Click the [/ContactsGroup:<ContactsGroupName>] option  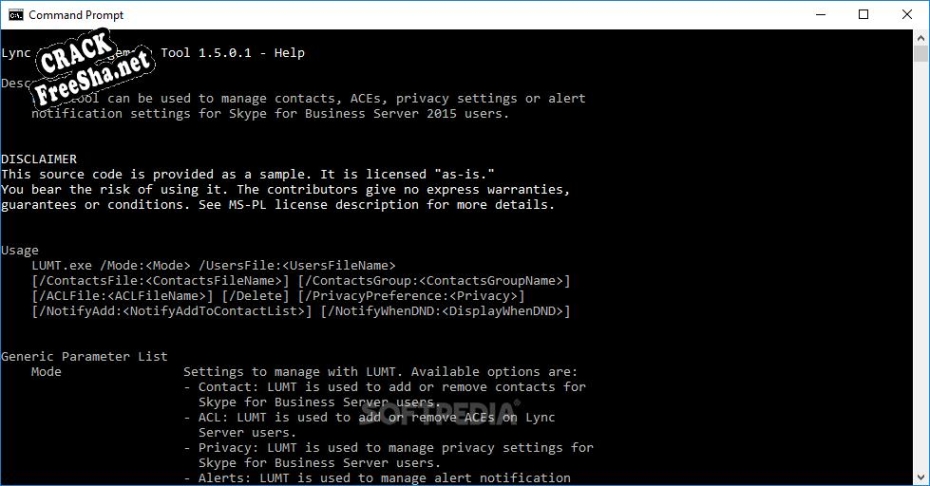(x=434, y=281)
